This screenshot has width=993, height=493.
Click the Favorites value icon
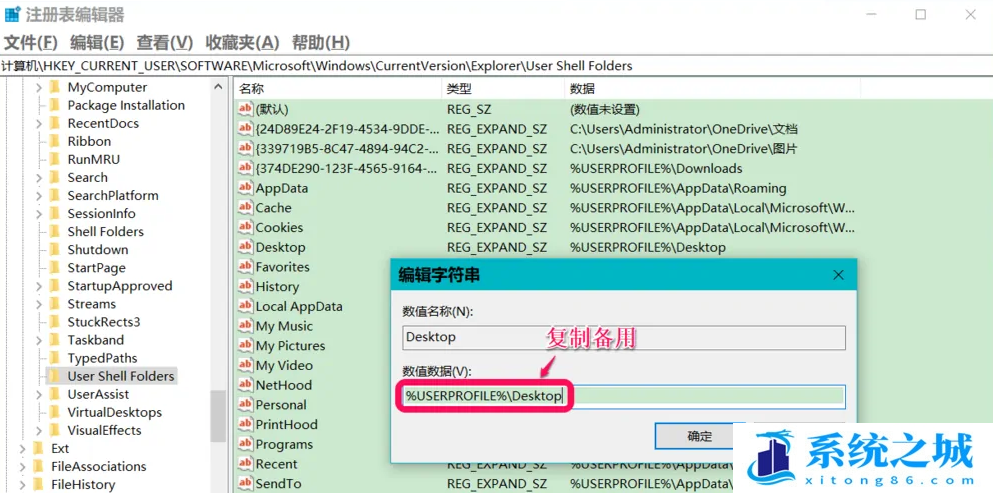click(245, 267)
